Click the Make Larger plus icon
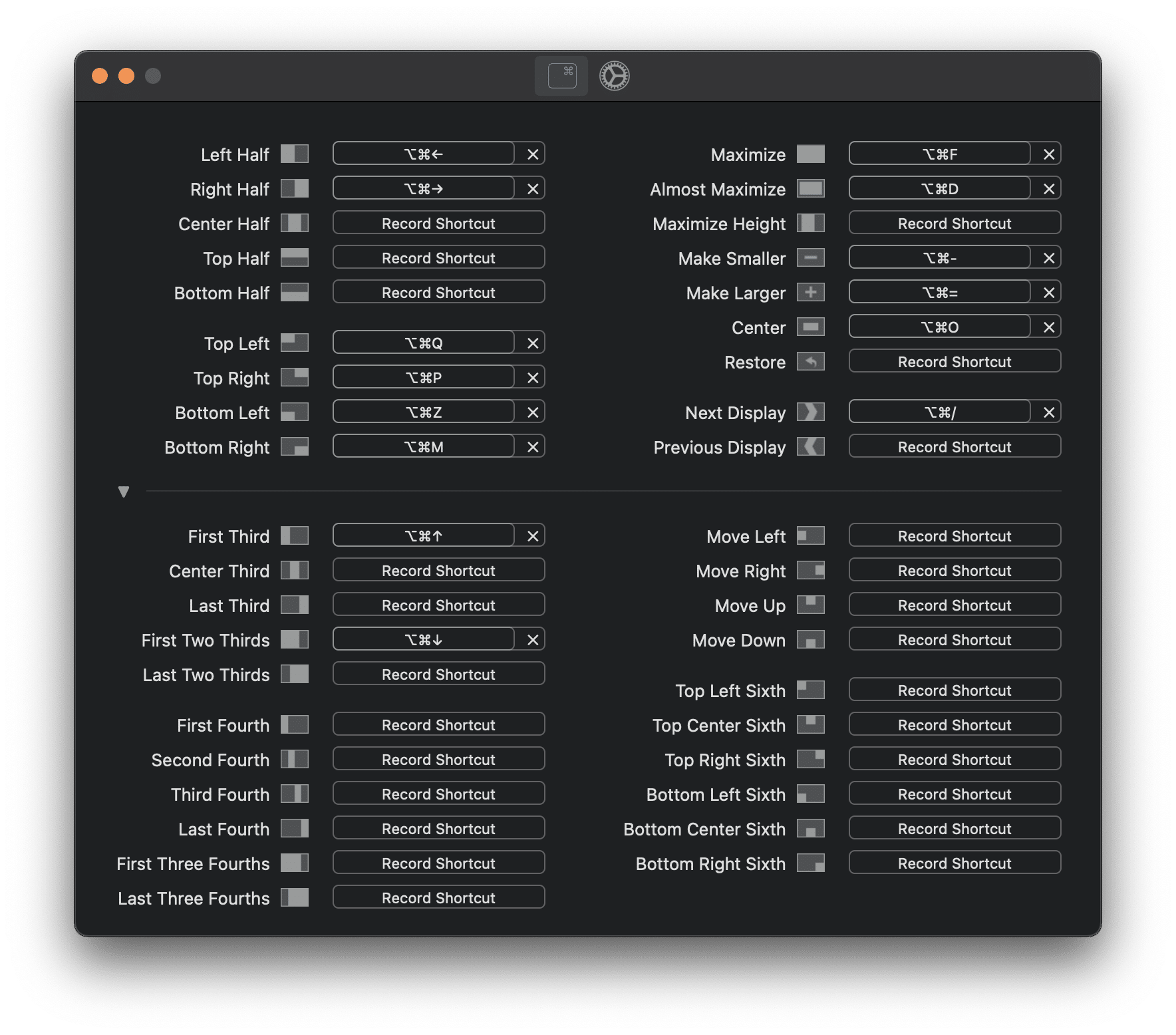Viewport: 1176px width, 1035px height. click(x=811, y=292)
